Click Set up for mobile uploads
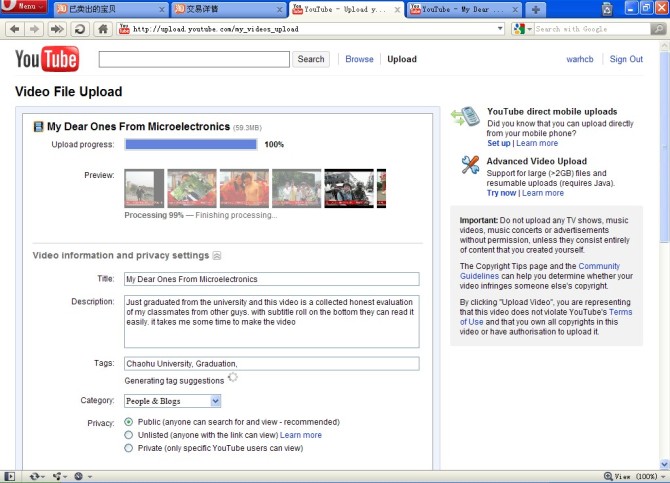 pos(499,143)
